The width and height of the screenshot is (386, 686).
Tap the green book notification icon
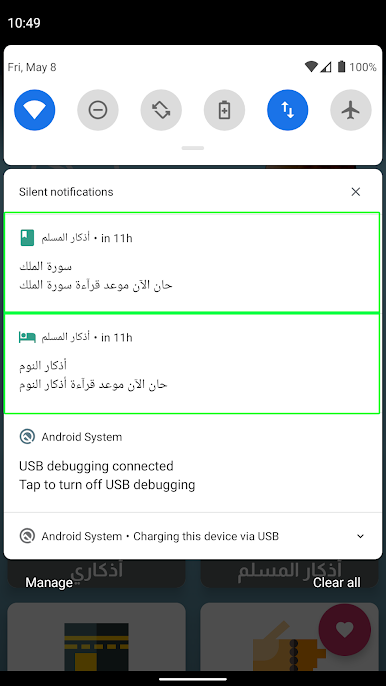coord(27,238)
